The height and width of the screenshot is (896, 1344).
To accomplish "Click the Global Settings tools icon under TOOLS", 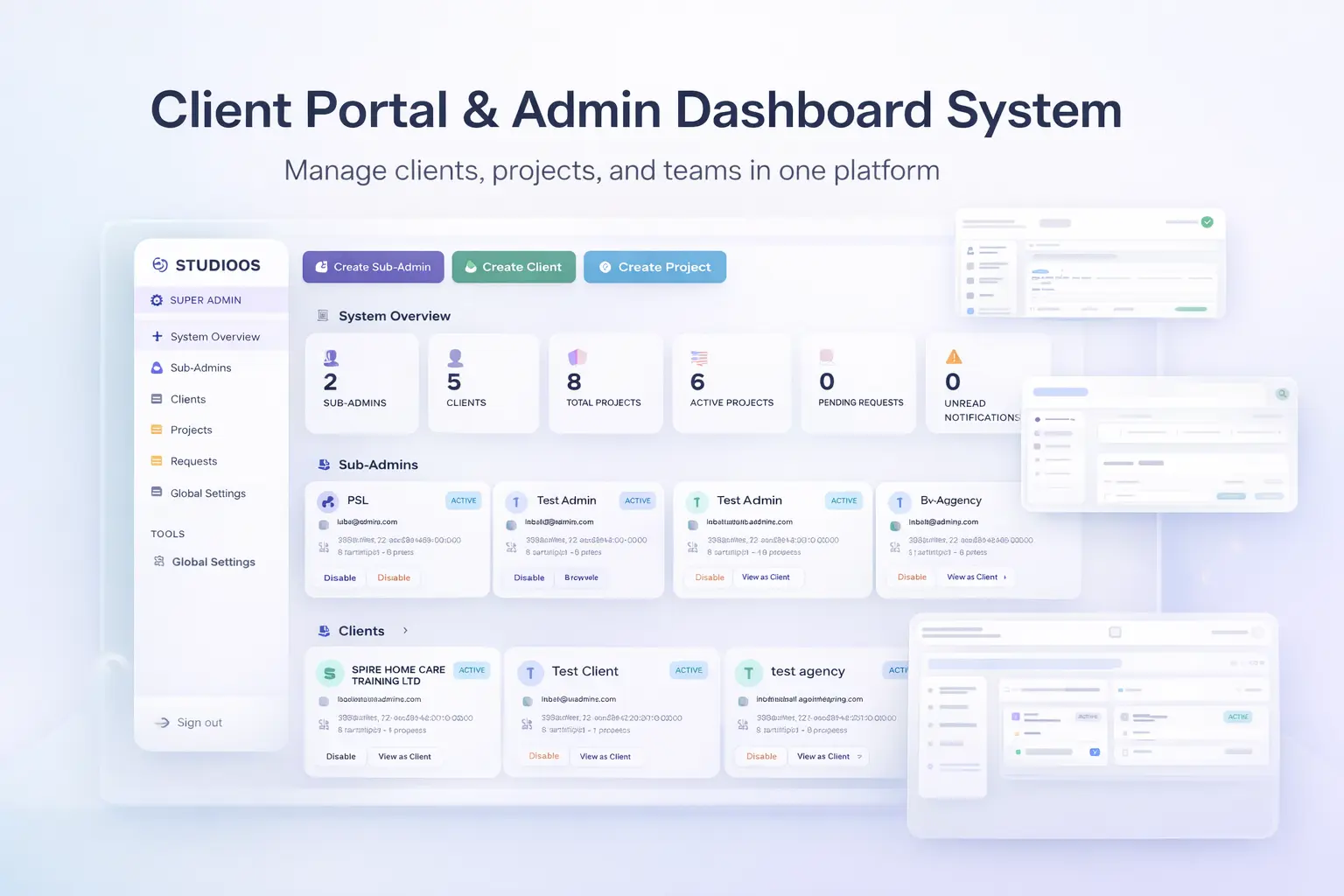I will tap(157, 561).
